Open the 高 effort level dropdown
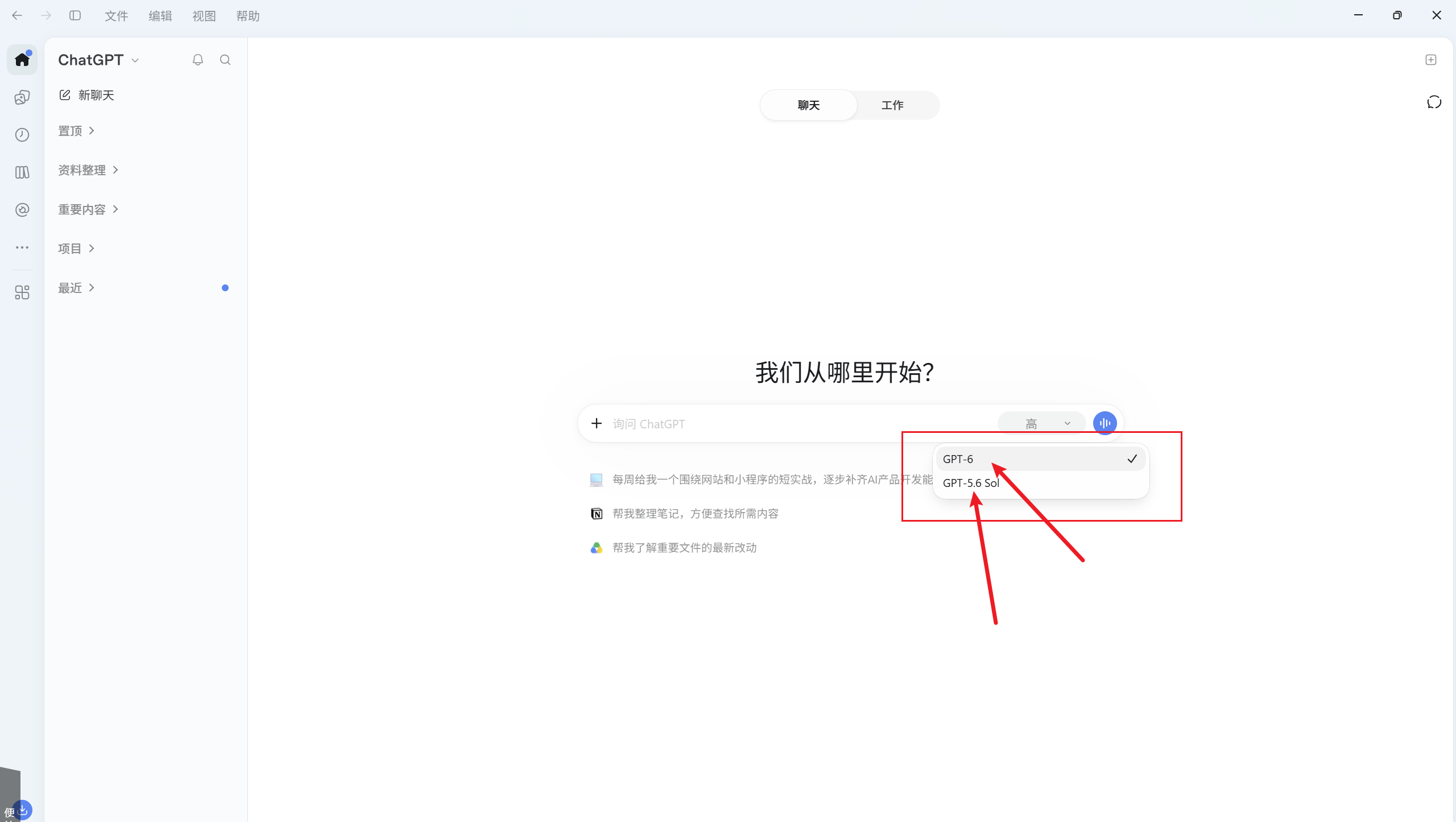1456x822 pixels. pos(1041,423)
